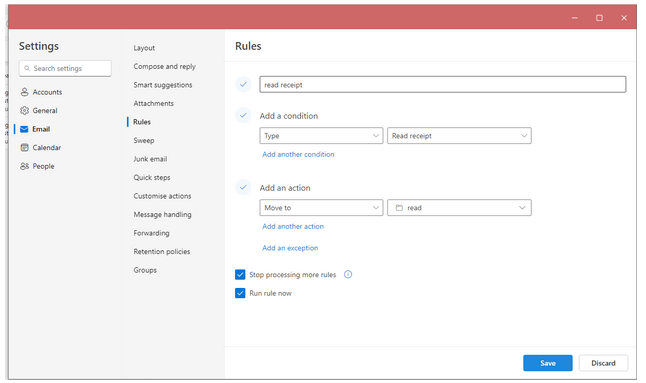Open the Move to action dropdown
This screenshot has width=646, height=383.
[x=321, y=208]
